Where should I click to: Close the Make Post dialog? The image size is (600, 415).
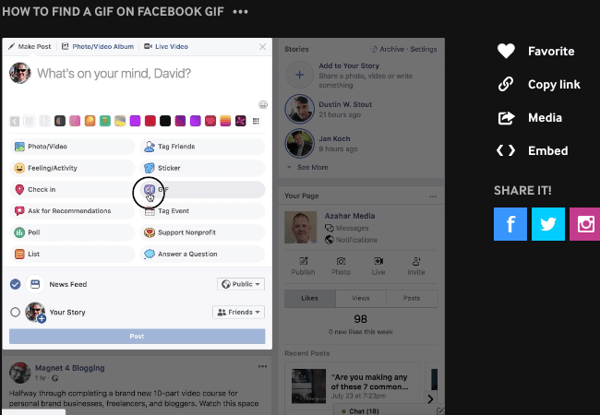pos(262,47)
